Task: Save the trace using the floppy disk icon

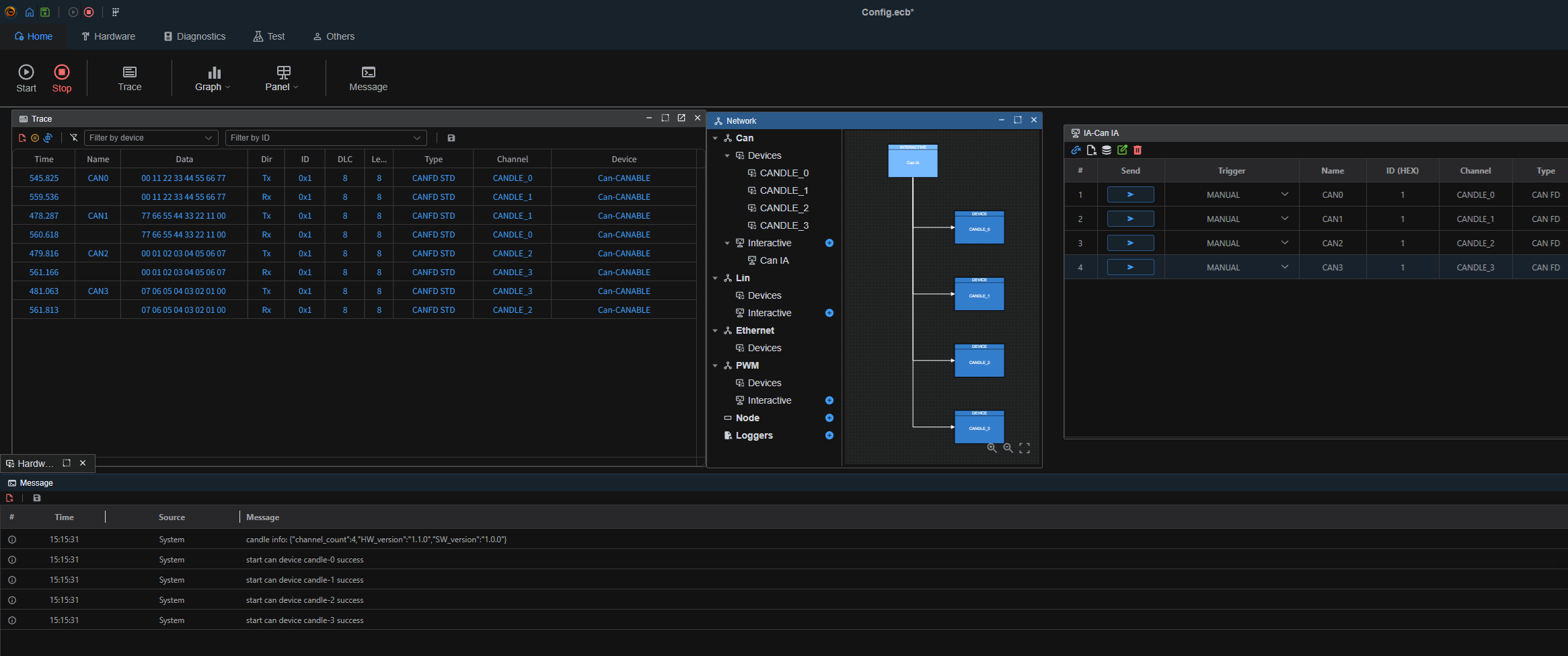Action: pos(451,138)
